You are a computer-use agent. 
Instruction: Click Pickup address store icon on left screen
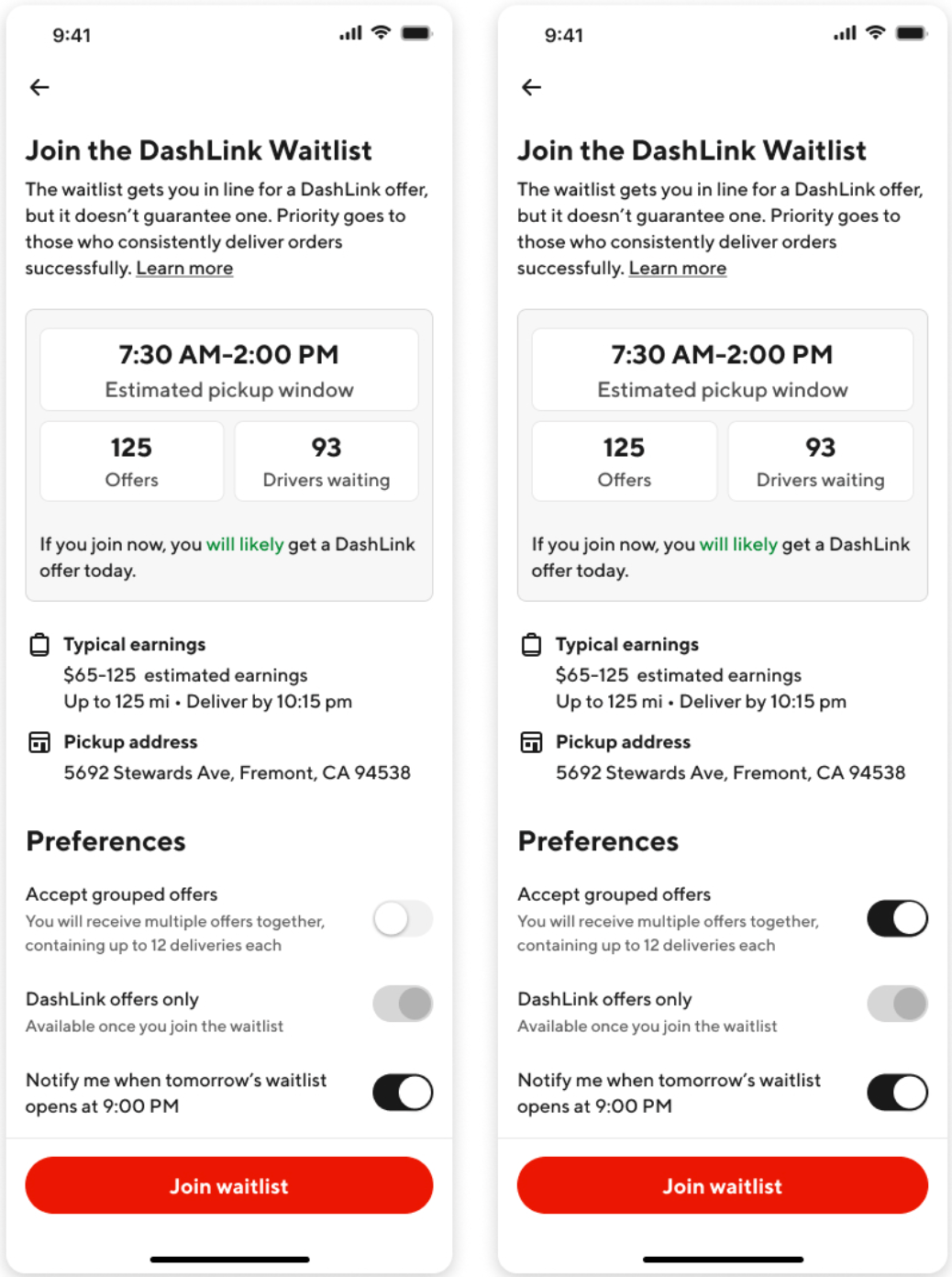coord(39,742)
